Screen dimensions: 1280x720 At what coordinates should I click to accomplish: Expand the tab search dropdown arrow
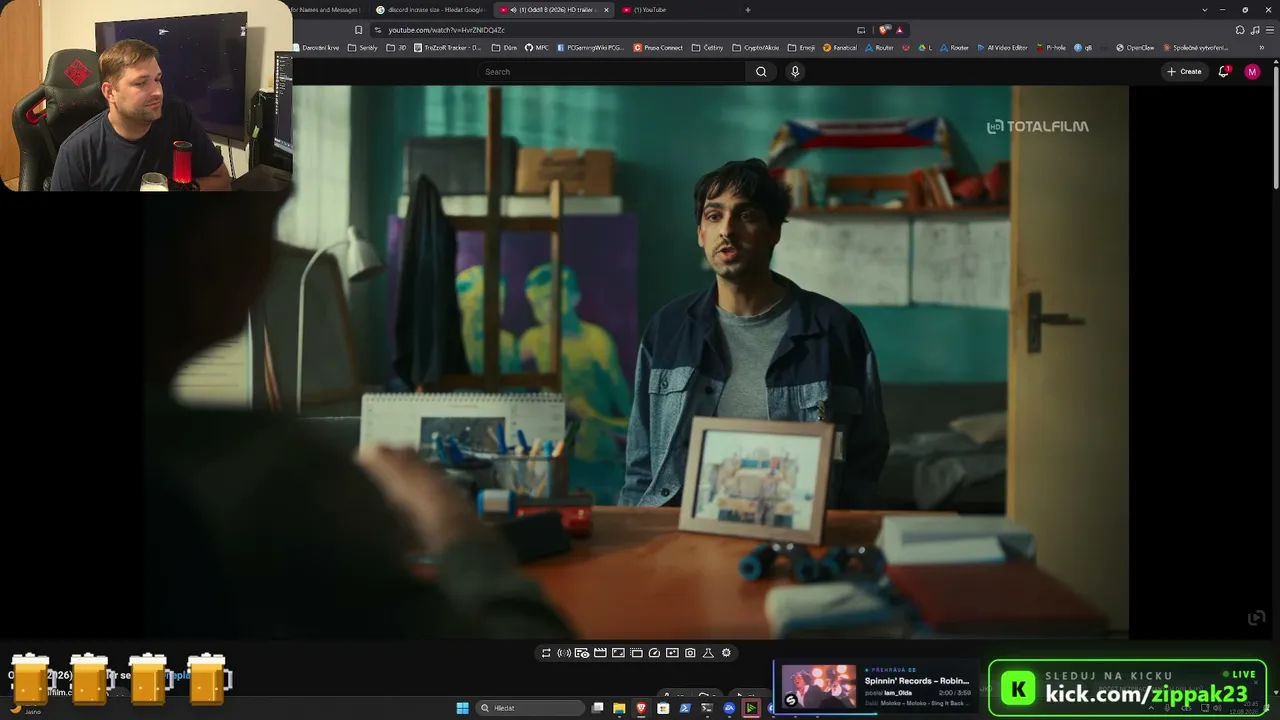(1205, 10)
